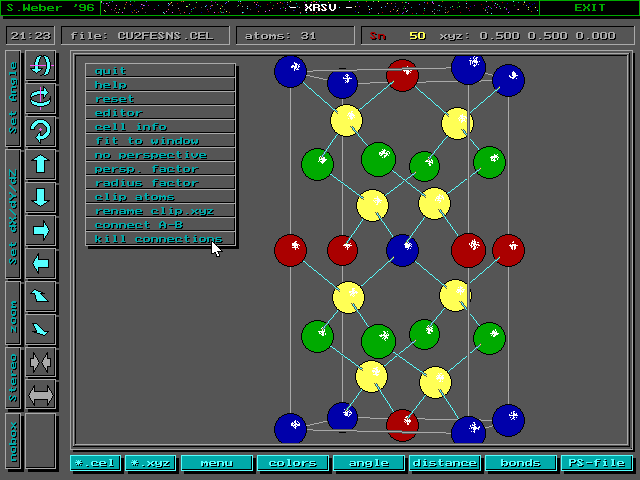
Task: Click the PS-file export button
Action: point(597,463)
